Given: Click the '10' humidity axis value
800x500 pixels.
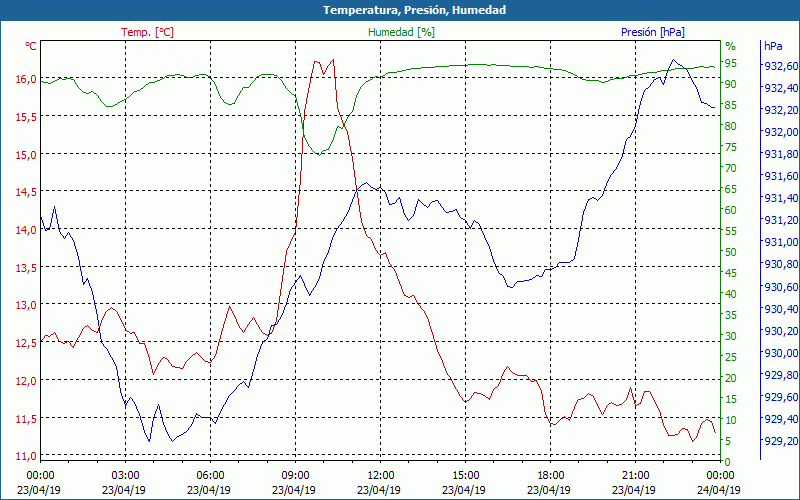Looking at the screenshot, I should pyautogui.click(x=731, y=420).
